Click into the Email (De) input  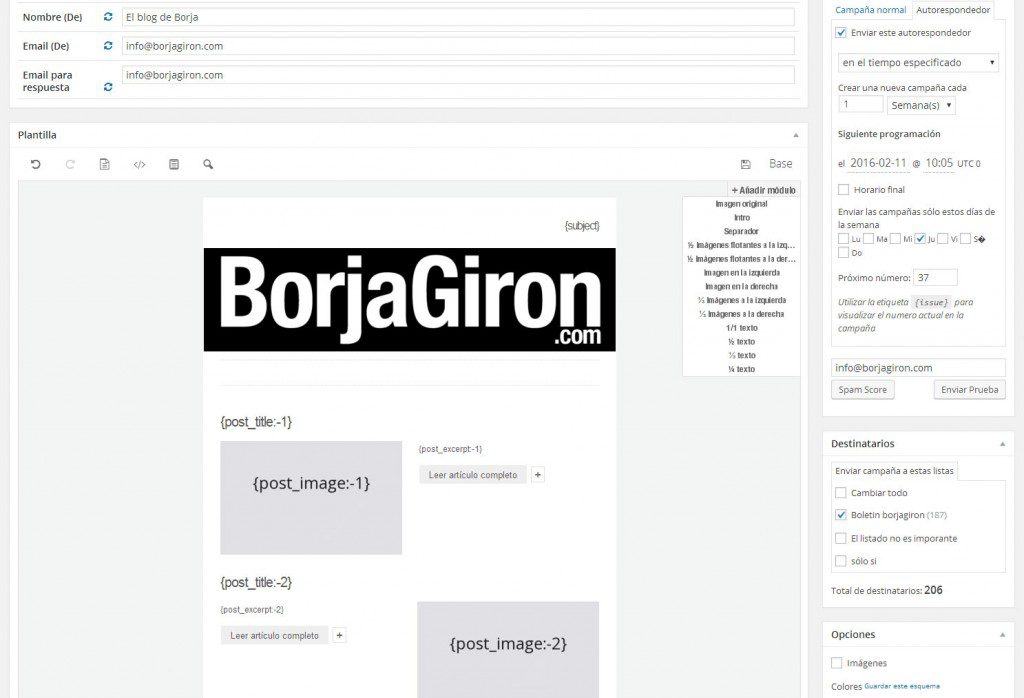tap(458, 46)
